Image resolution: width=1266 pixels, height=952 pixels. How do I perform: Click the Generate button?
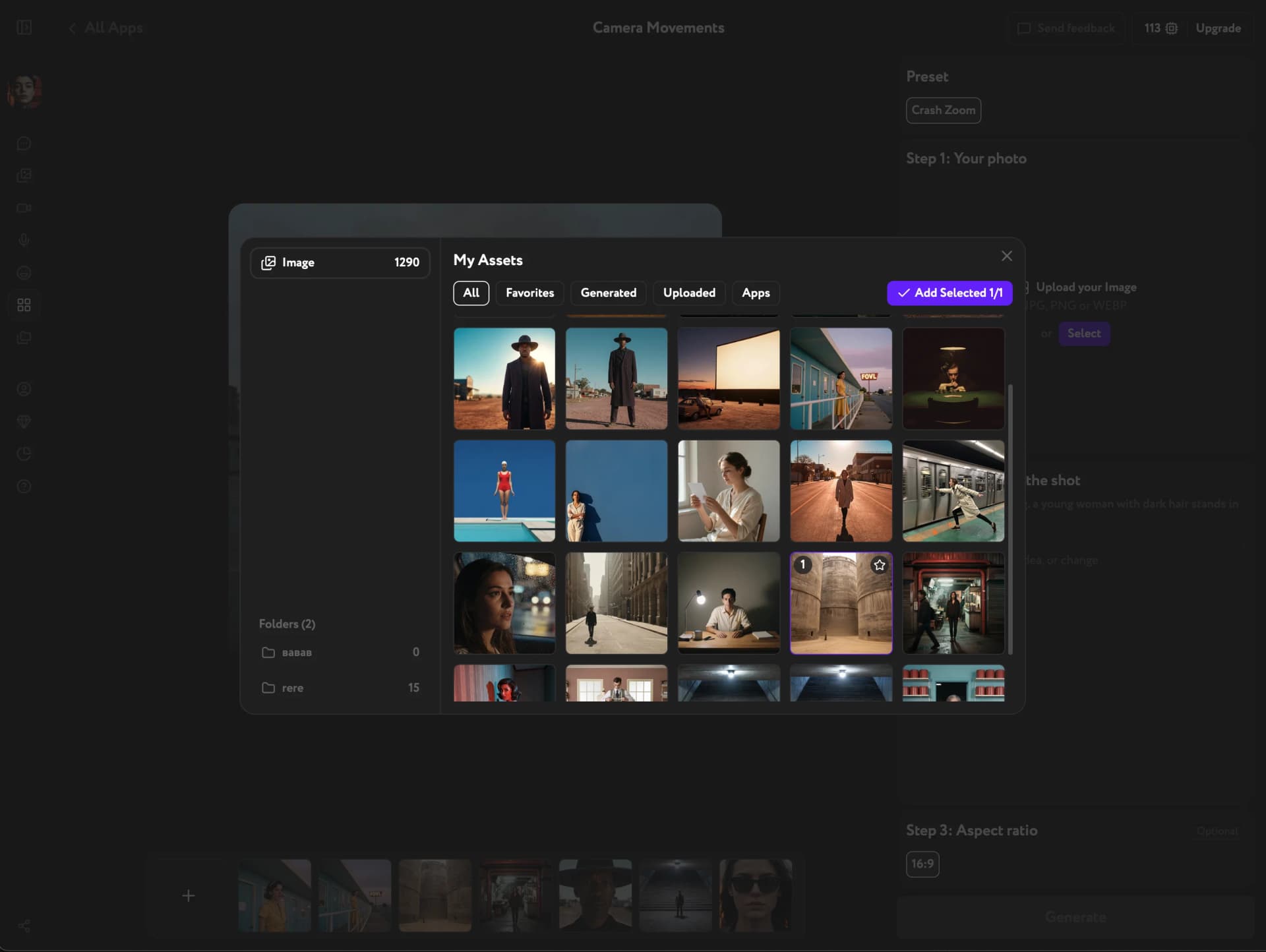[1075, 917]
